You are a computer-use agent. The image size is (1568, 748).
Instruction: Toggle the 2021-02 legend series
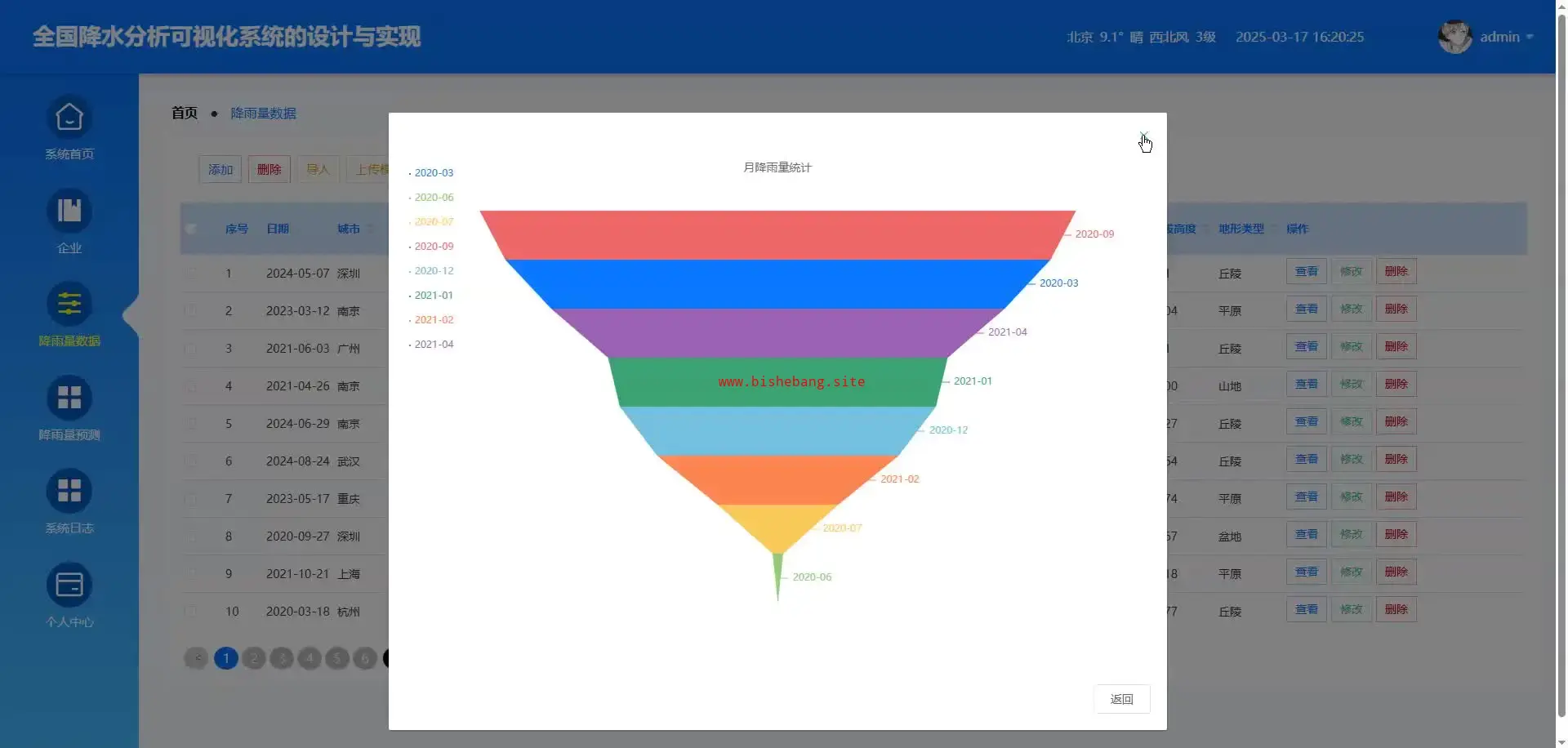[x=431, y=320]
